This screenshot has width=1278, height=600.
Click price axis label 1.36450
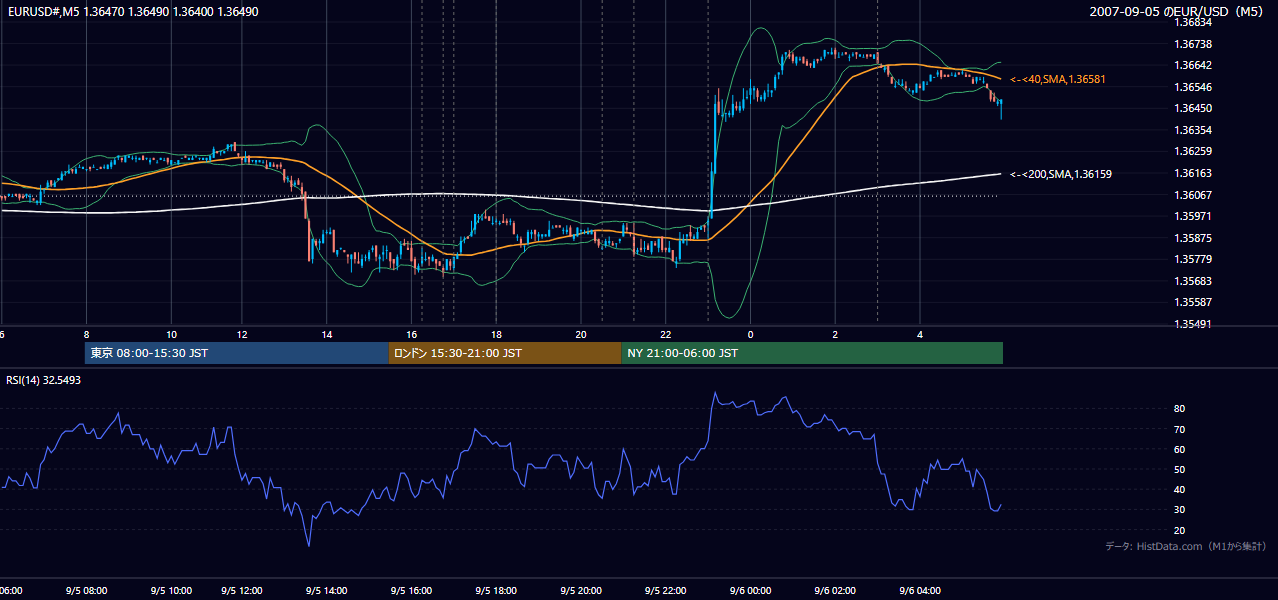(x=1192, y=108)
